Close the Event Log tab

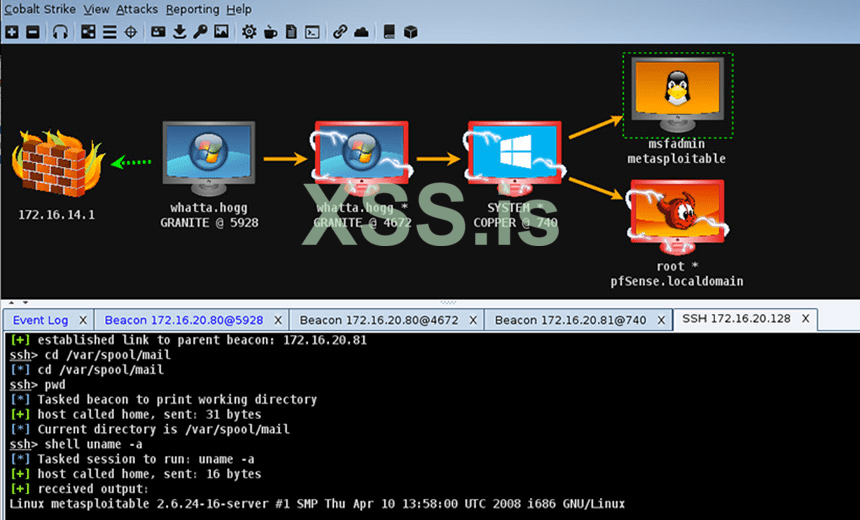coord(83,320)
